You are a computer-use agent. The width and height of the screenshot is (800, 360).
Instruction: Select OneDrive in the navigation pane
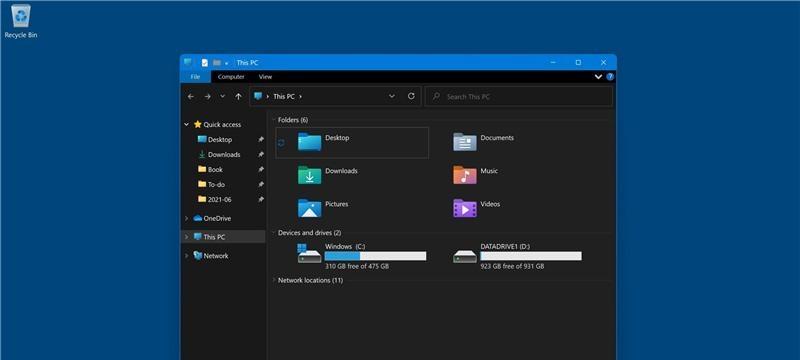click(x=217, y=218)
